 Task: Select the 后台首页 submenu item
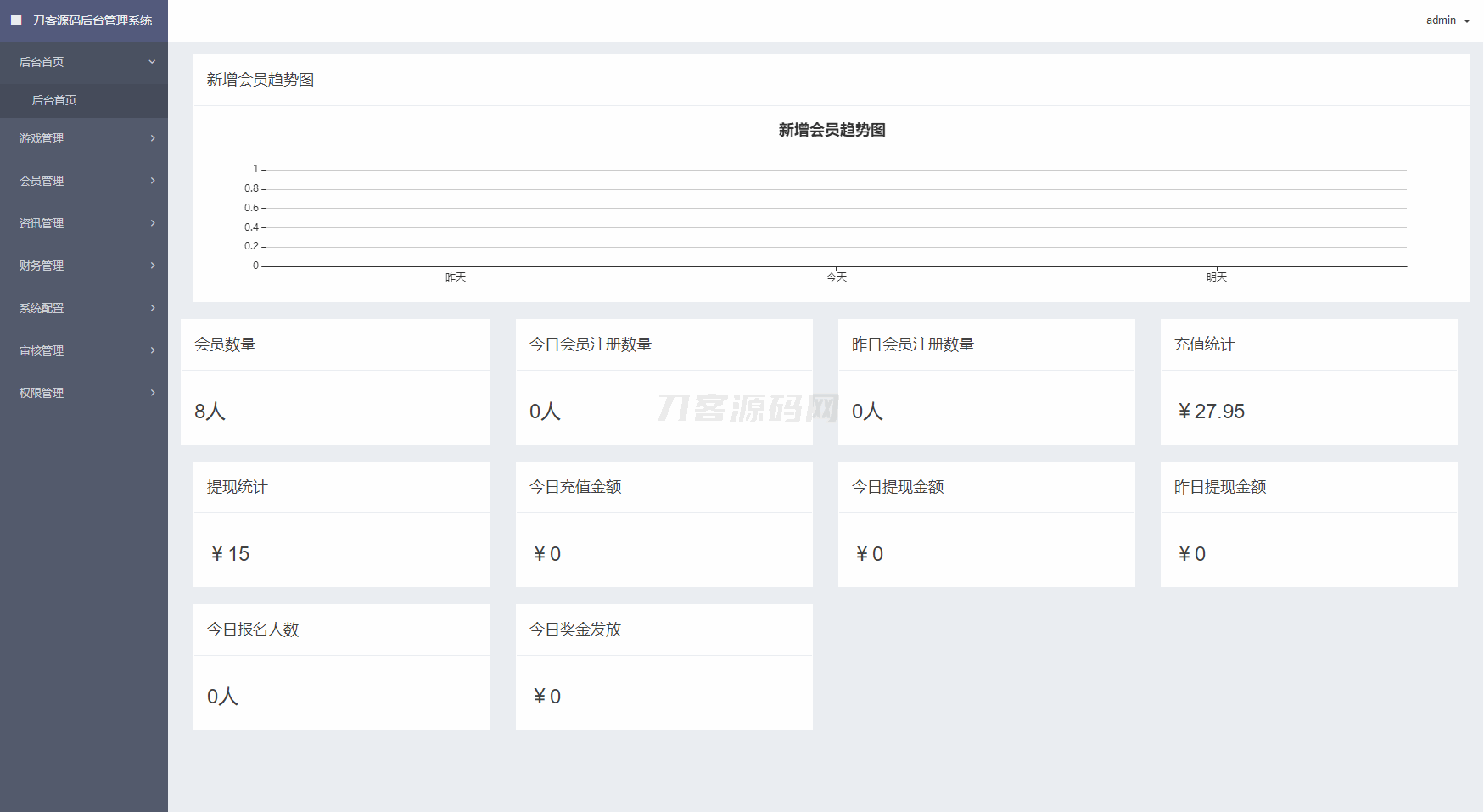[54, 100]
